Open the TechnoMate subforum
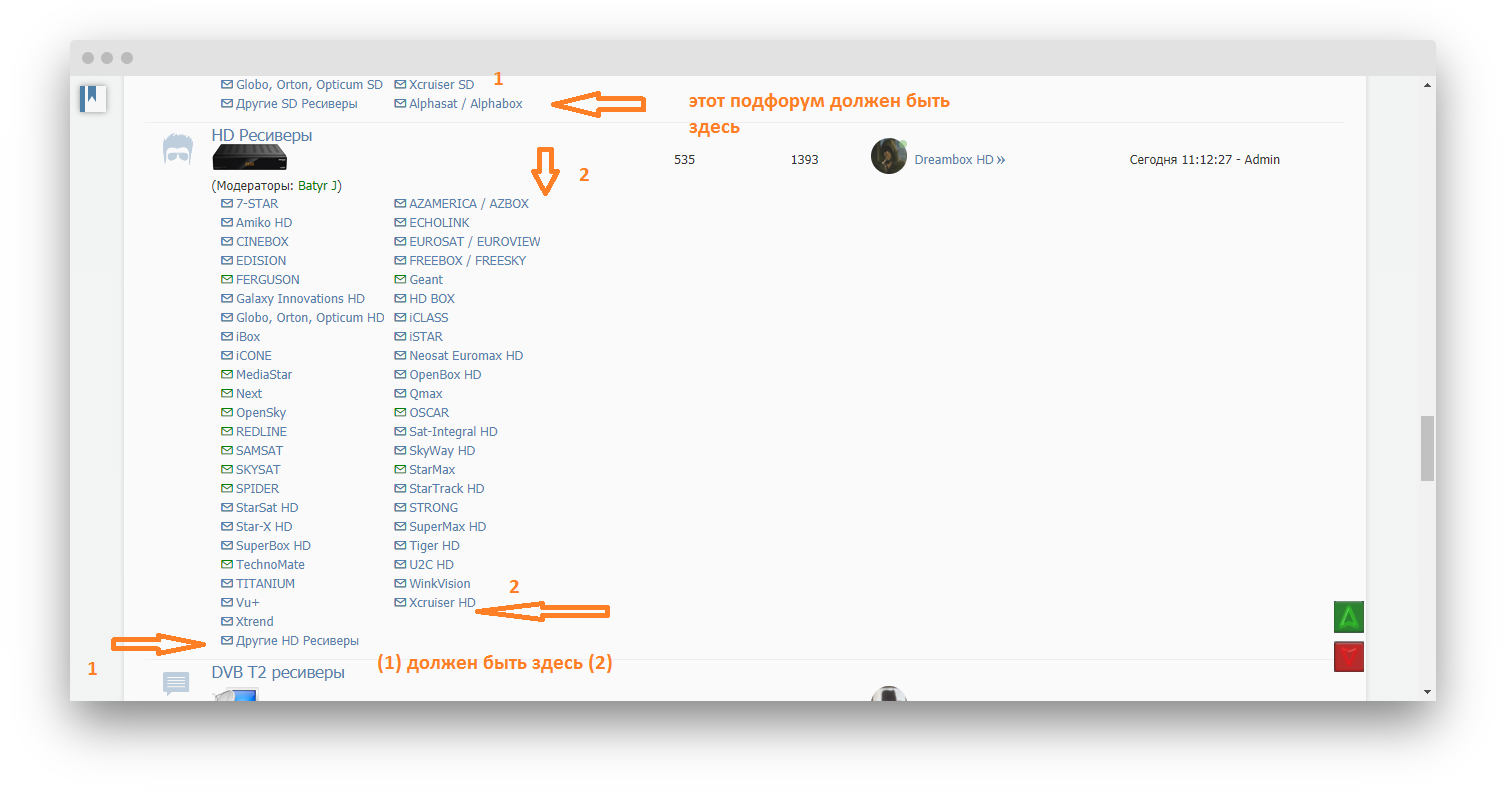 point(270,565)
